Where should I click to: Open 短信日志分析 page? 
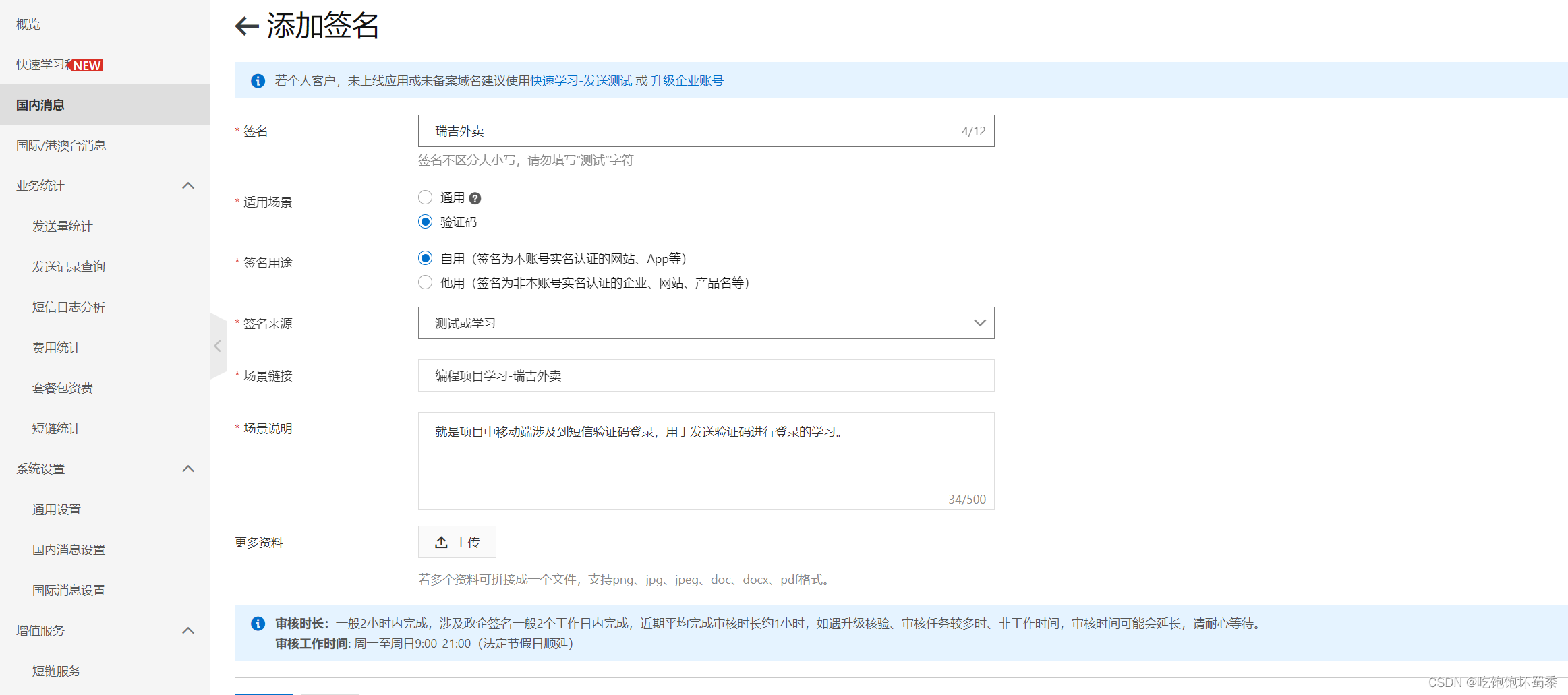click(69, 307)
